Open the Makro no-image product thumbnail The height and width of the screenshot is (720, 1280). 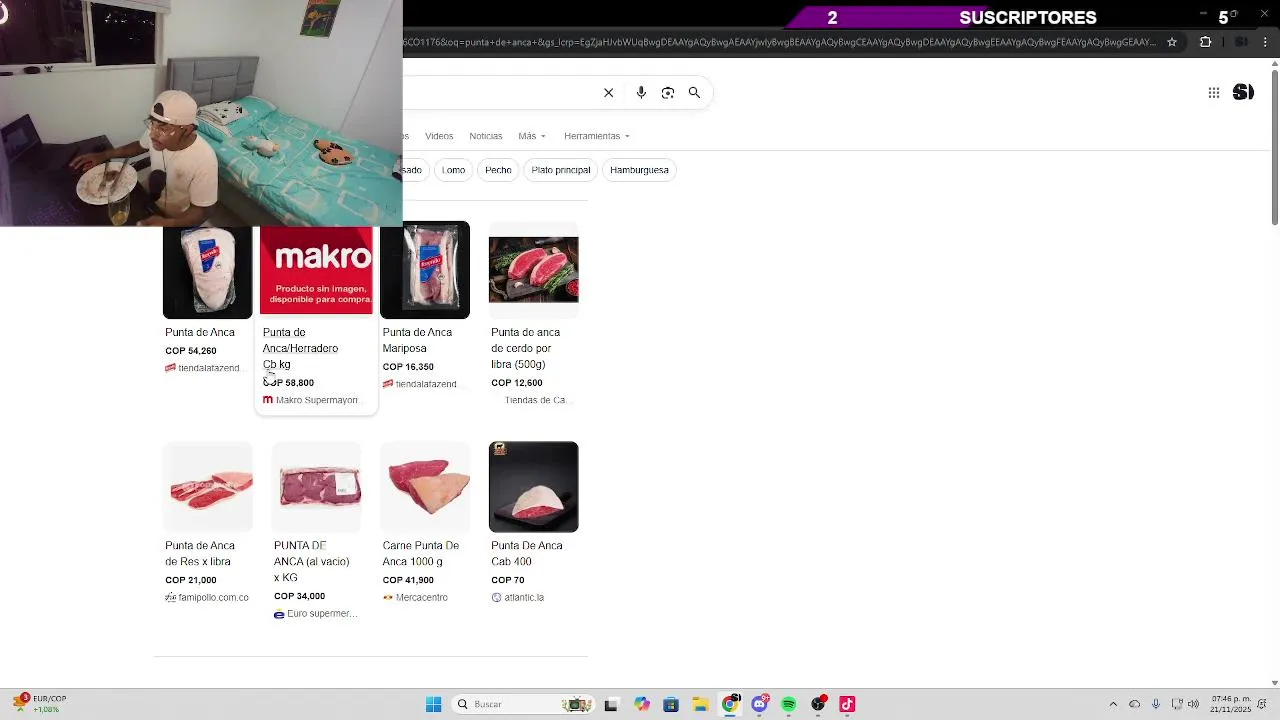click(316, 270)
